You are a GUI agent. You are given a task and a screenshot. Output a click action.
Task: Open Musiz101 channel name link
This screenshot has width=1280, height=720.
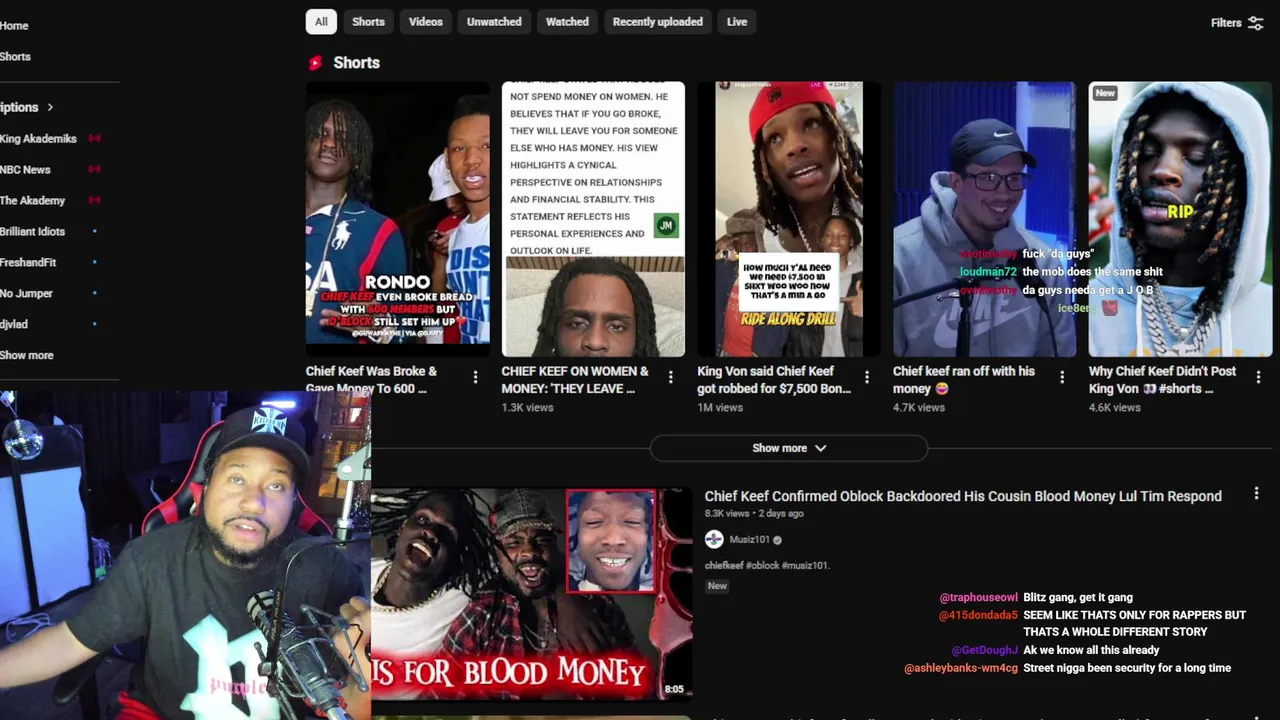(x=749, y=540)
